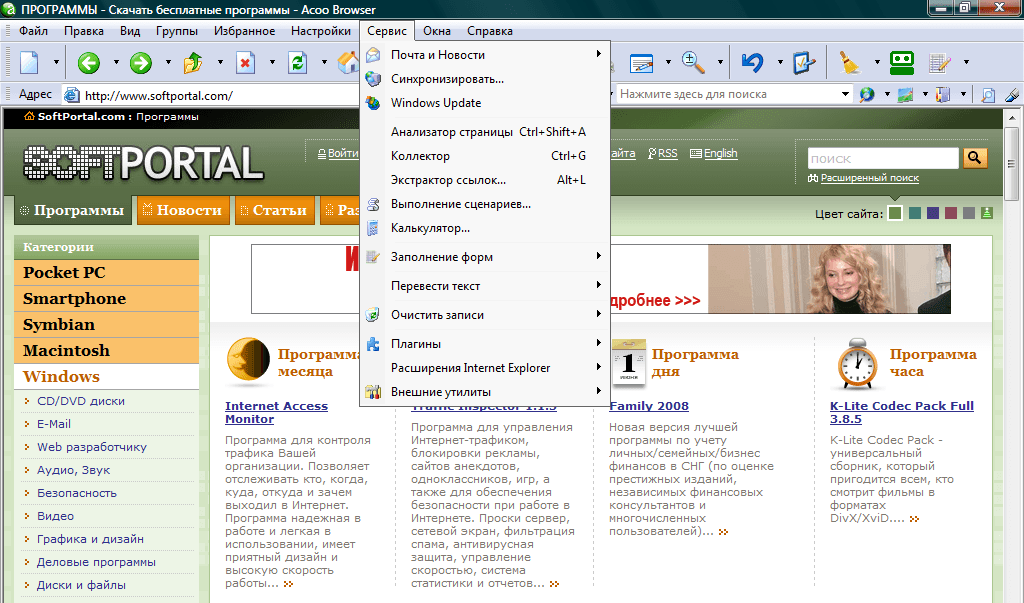Image resolution: width=1024 pixels, height=603 pixels.
Task: Click the globe web search icon
Action: pos(867,95)
